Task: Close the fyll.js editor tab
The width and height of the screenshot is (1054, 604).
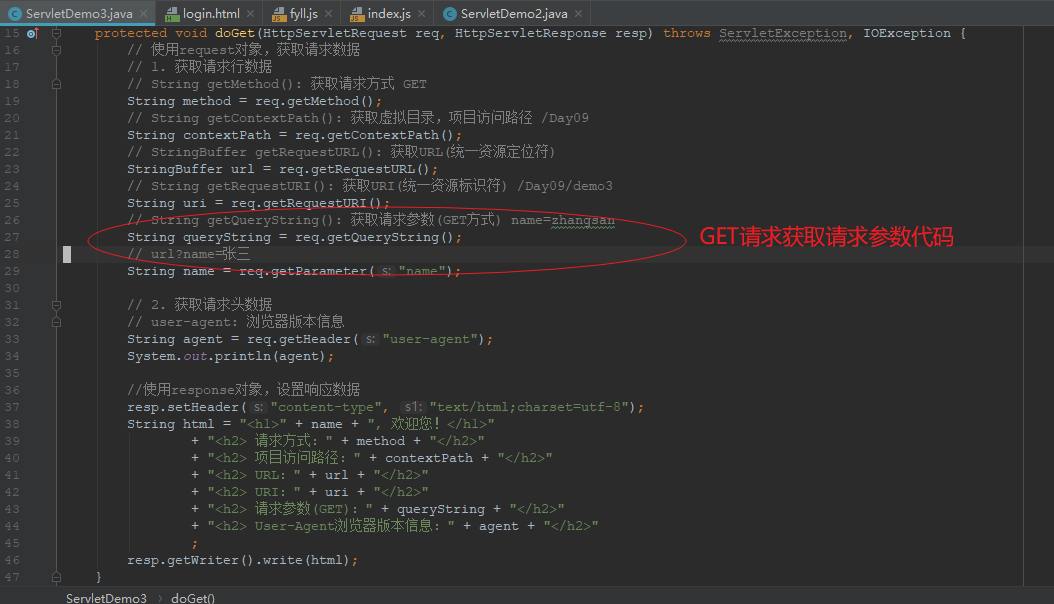Action: (x=327, y=14)
